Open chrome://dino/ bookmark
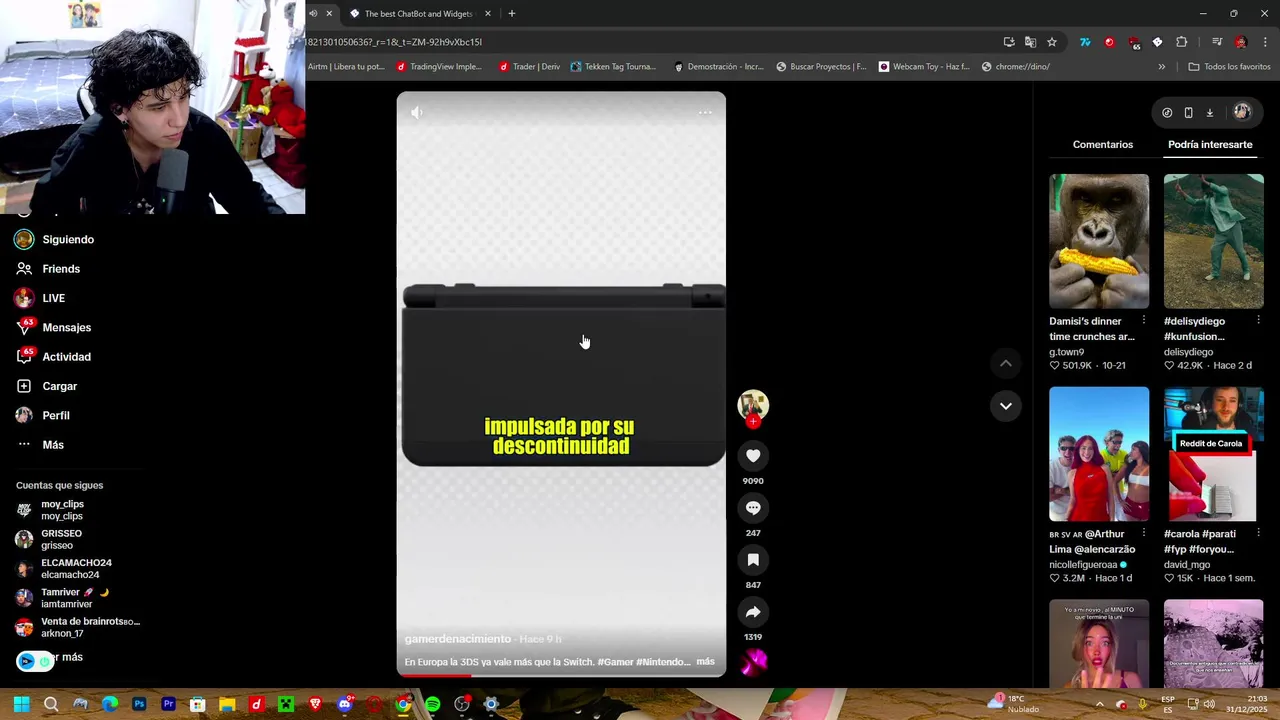The image size is (1280, 720). (1016, 67)
